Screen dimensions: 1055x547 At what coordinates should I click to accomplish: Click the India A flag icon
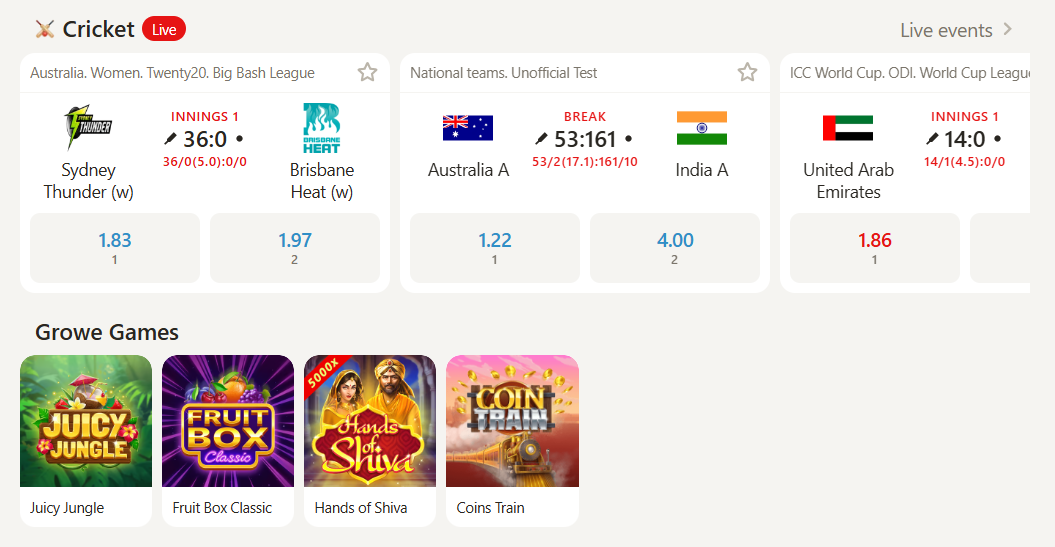[x=701, y=128]
